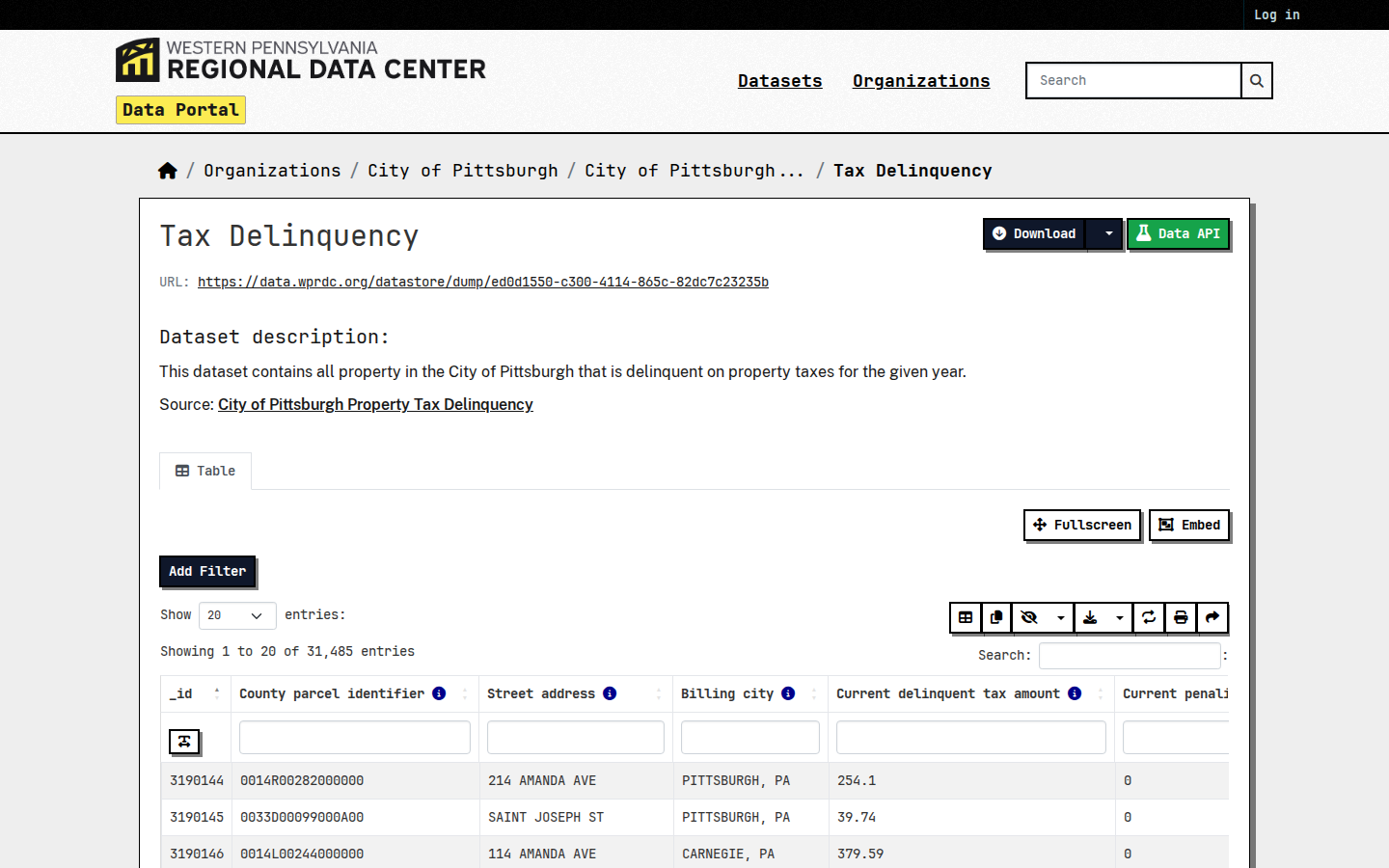The image size is (1389, 868).
Task: Focus Current delinquent tax amount filter box
Action: (x=971, y=738)
